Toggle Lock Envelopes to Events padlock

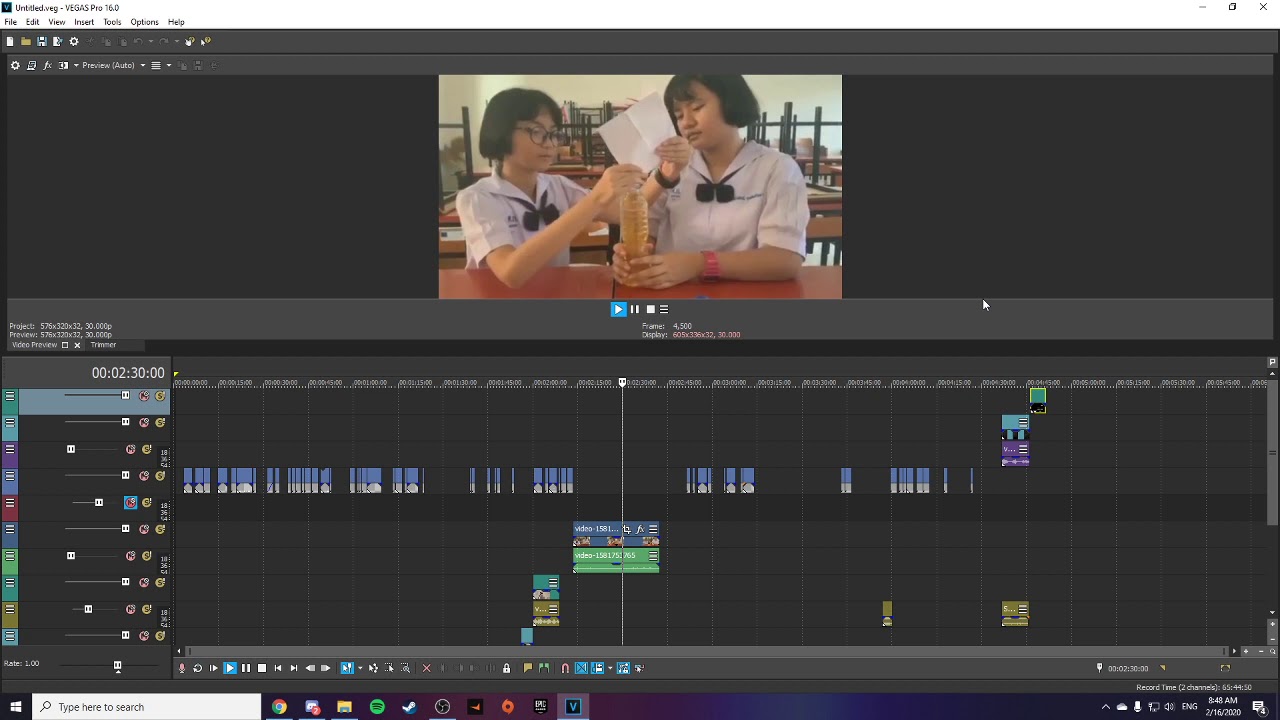pos(506,668)
